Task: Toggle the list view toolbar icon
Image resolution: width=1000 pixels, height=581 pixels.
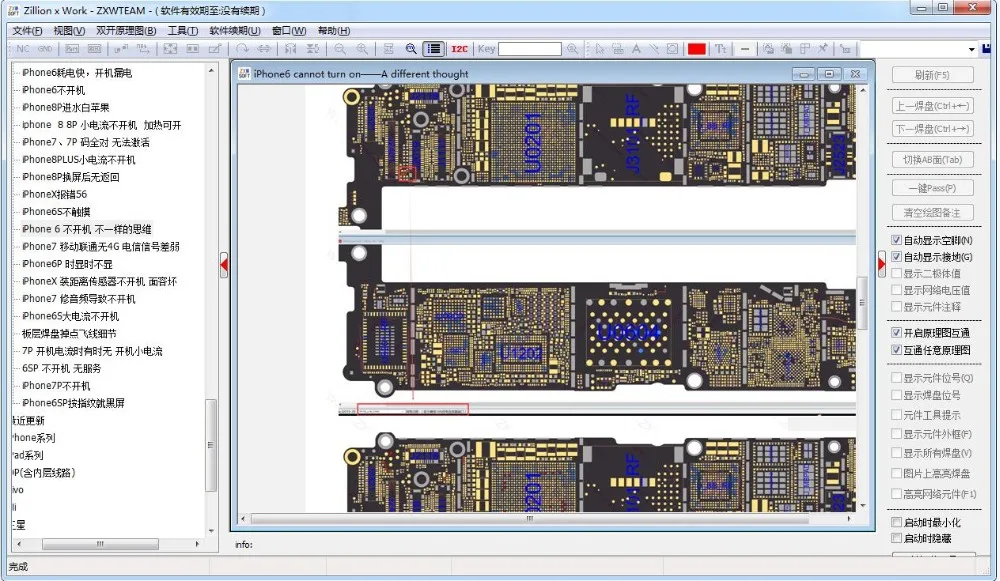Action: click(434, 49)
